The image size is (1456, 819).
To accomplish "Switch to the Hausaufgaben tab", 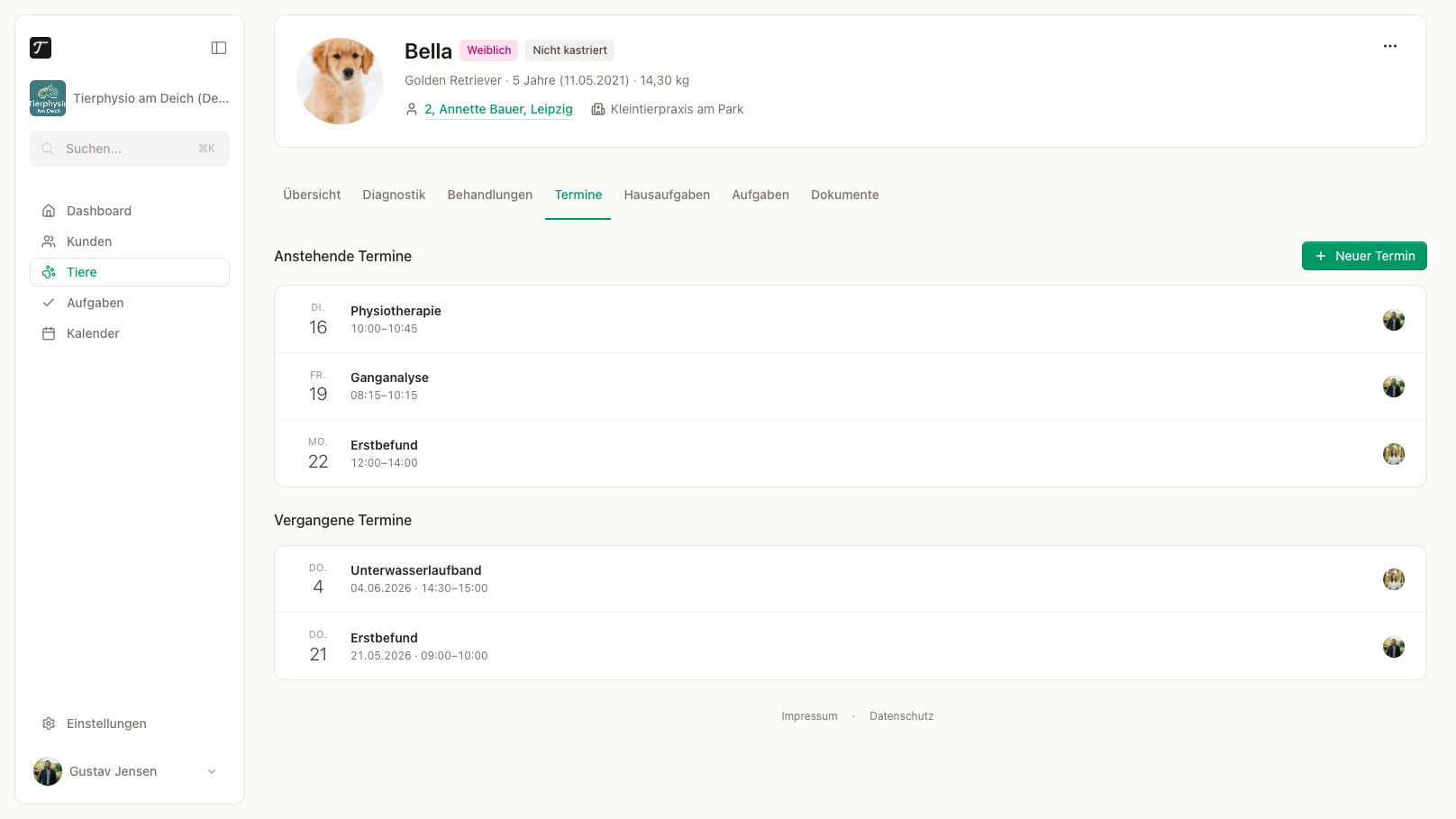I will pos(667,195).
